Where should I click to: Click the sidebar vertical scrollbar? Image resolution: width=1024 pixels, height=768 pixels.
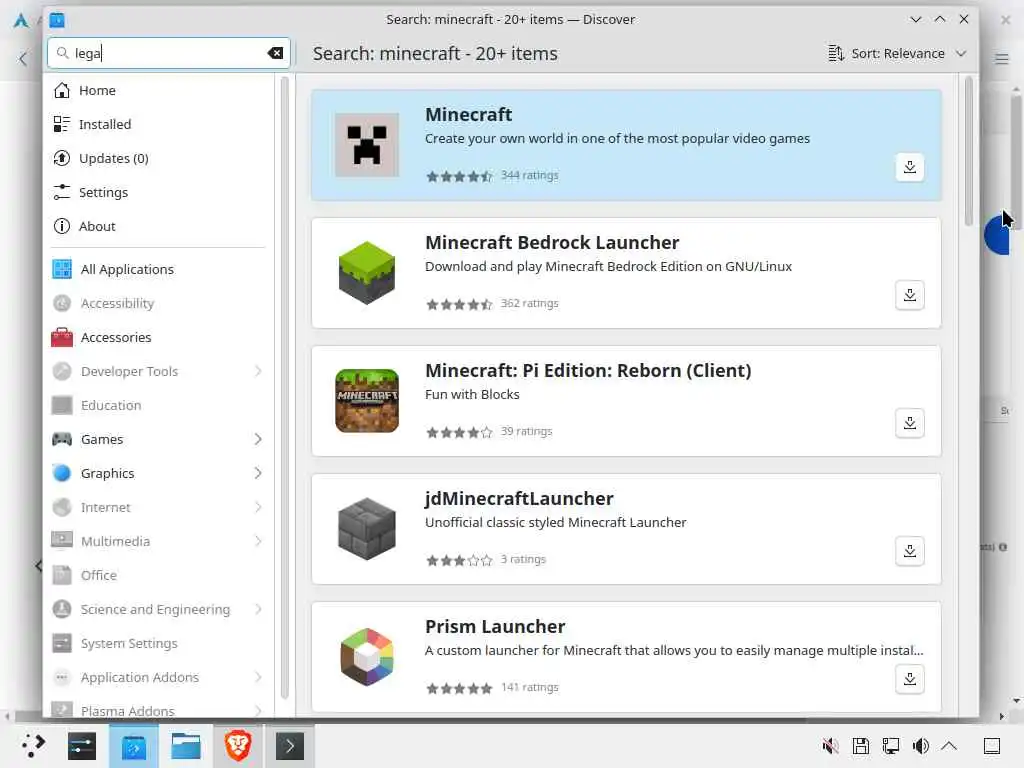pos(284,388)
